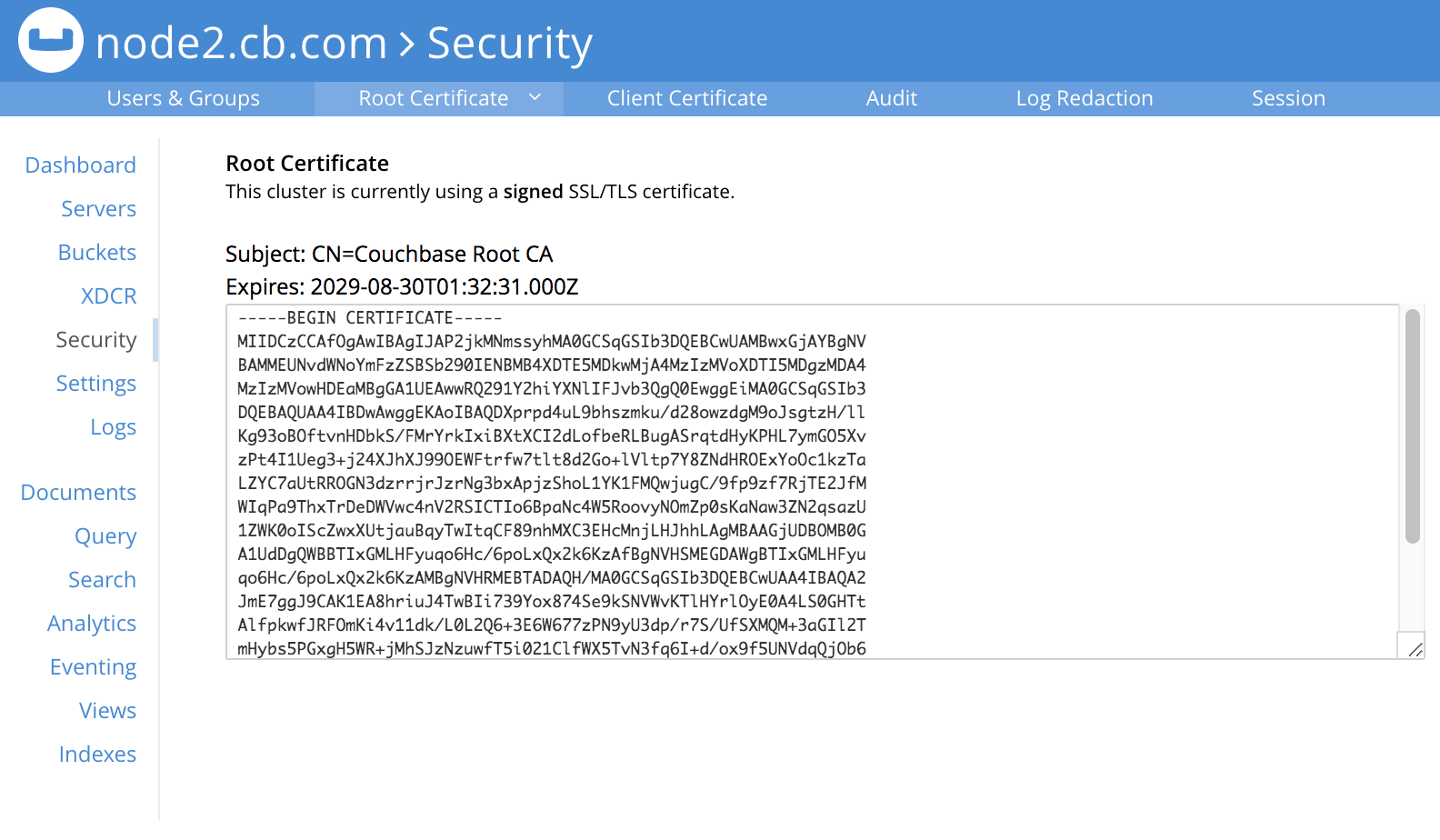Expand the Root Certificate tab chevron
Image resolution: width=1440 pixels, height=840 pixels.
click(x=535, y=97)
